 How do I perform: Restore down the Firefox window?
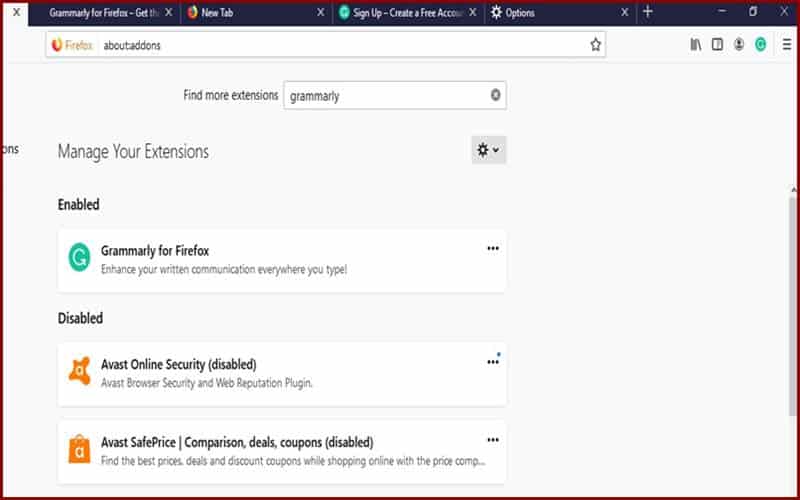click(753, 11)
